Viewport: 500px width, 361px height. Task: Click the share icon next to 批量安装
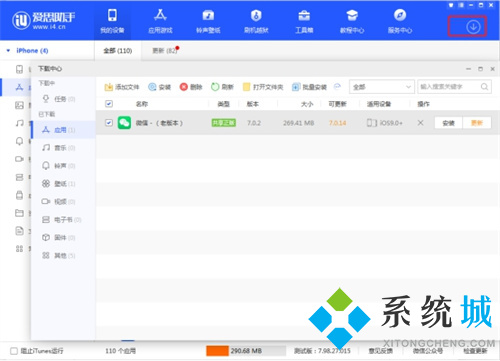click(337, 86)
